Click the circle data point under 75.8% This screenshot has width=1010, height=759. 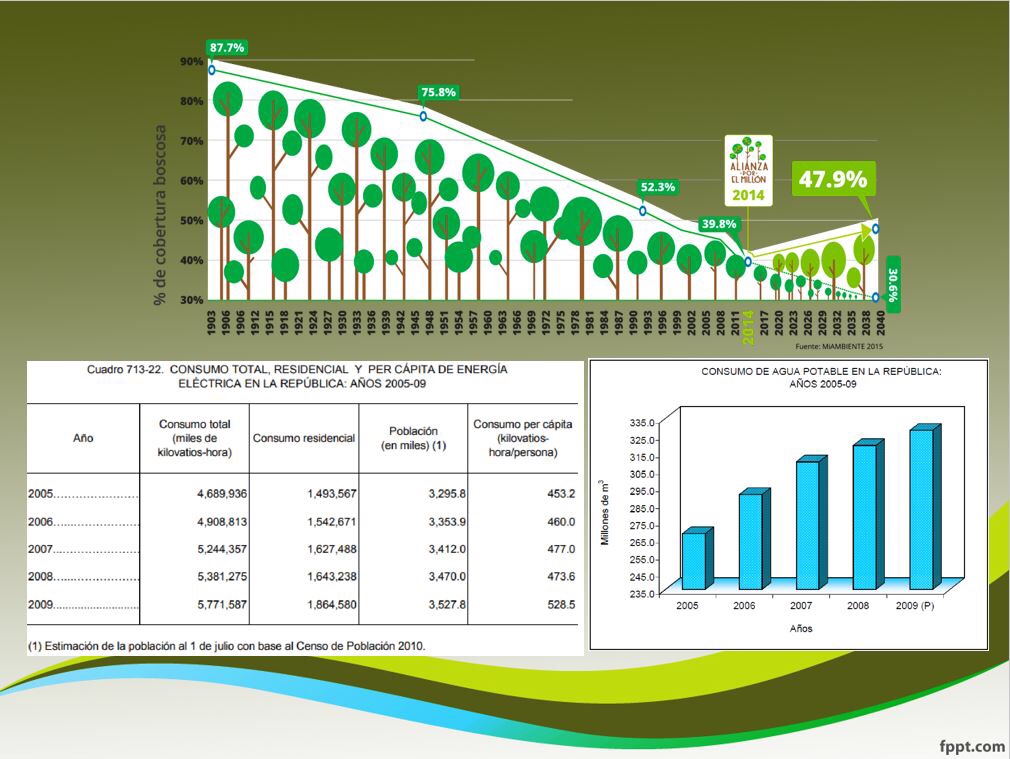coord(423,116)
